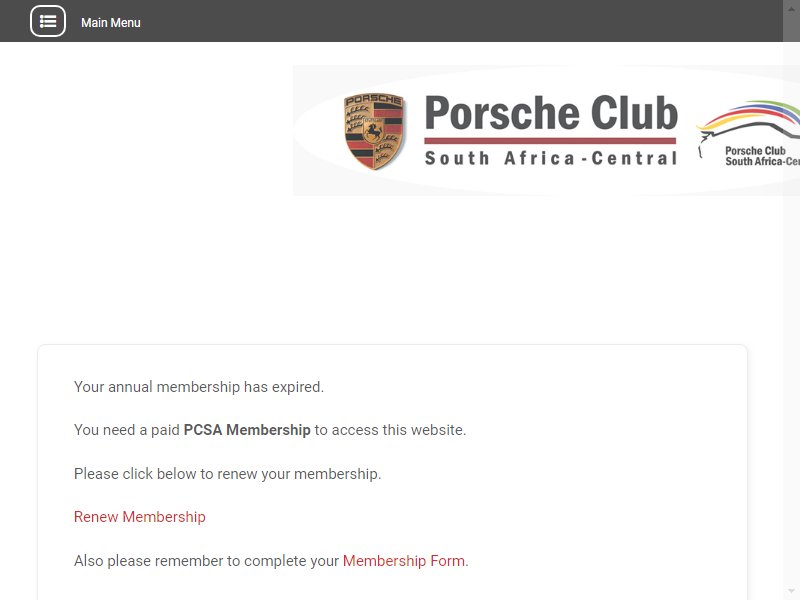Click "Your annual membership has expired." sentence
800x600 pixels.
(199, 387)
